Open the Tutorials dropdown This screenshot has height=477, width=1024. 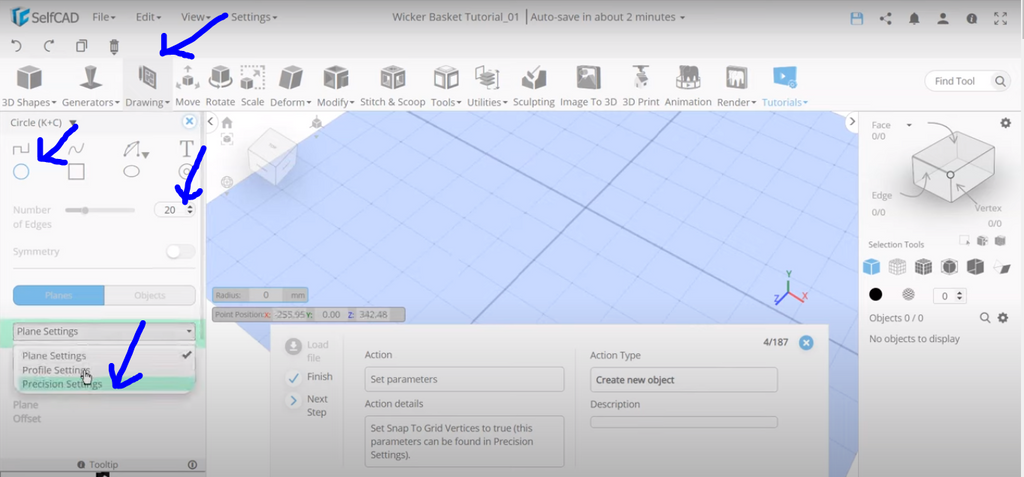coord(785,86)
